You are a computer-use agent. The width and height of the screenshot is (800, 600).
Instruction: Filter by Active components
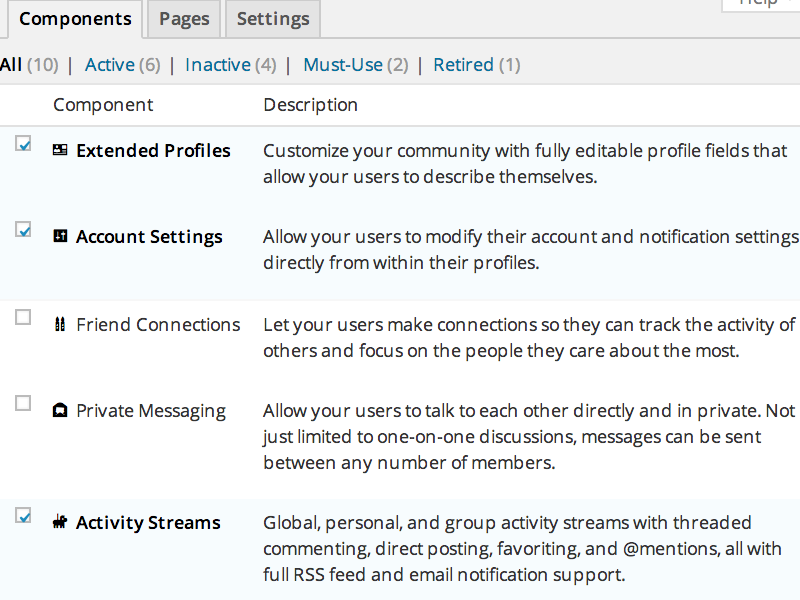(110, 64)
